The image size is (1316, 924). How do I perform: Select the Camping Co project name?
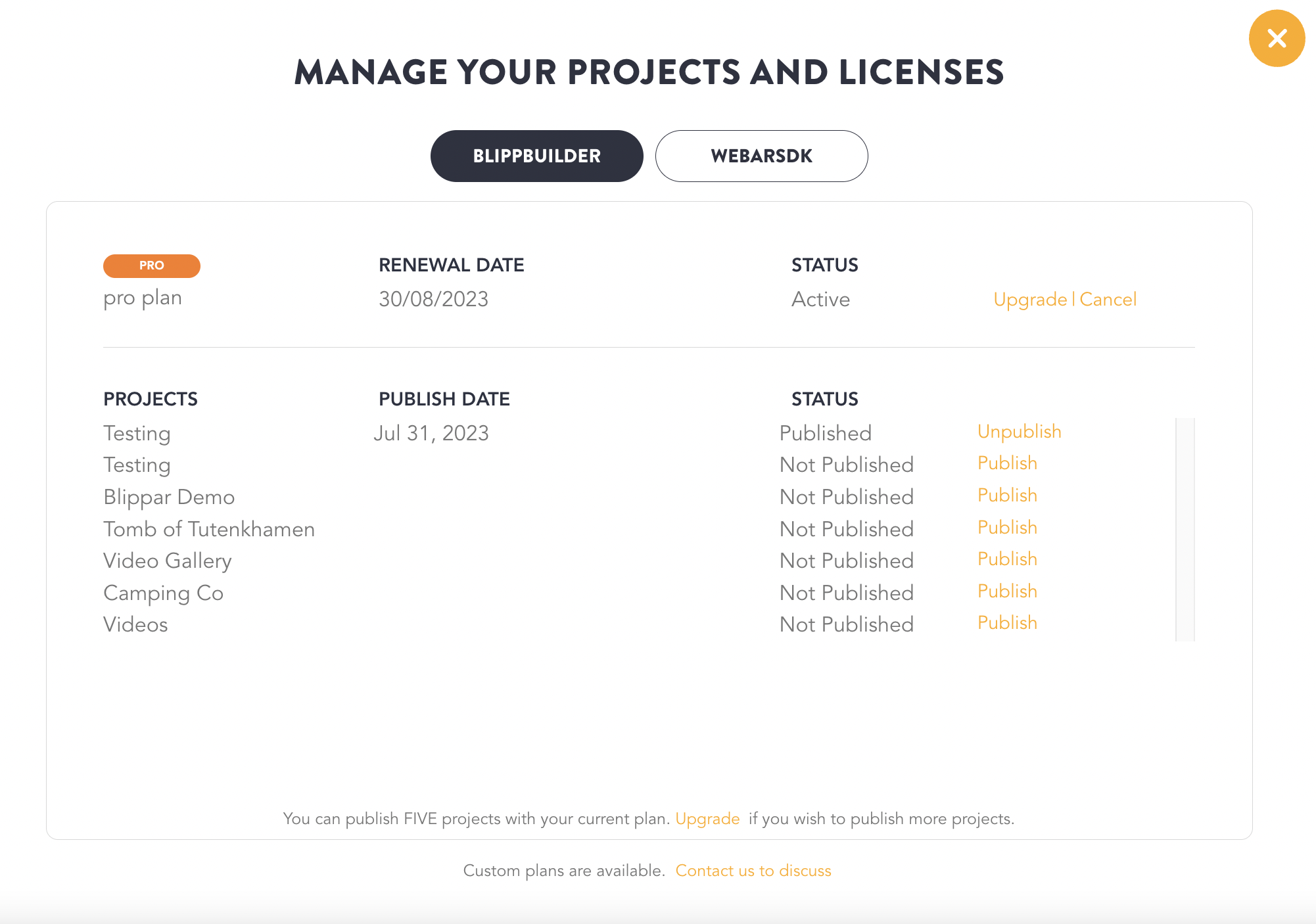tap(164, 593)
